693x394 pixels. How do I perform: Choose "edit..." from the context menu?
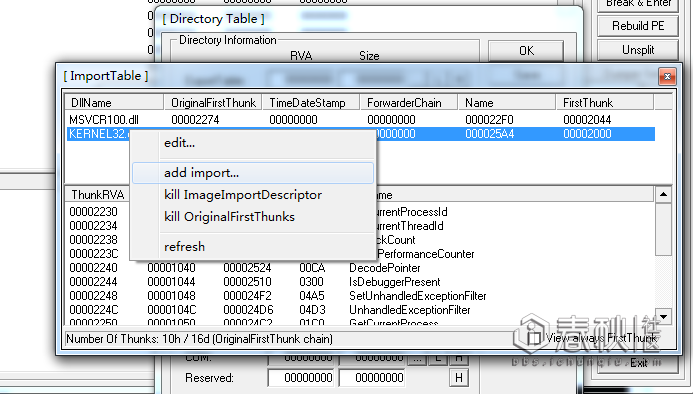click(179, 143)
